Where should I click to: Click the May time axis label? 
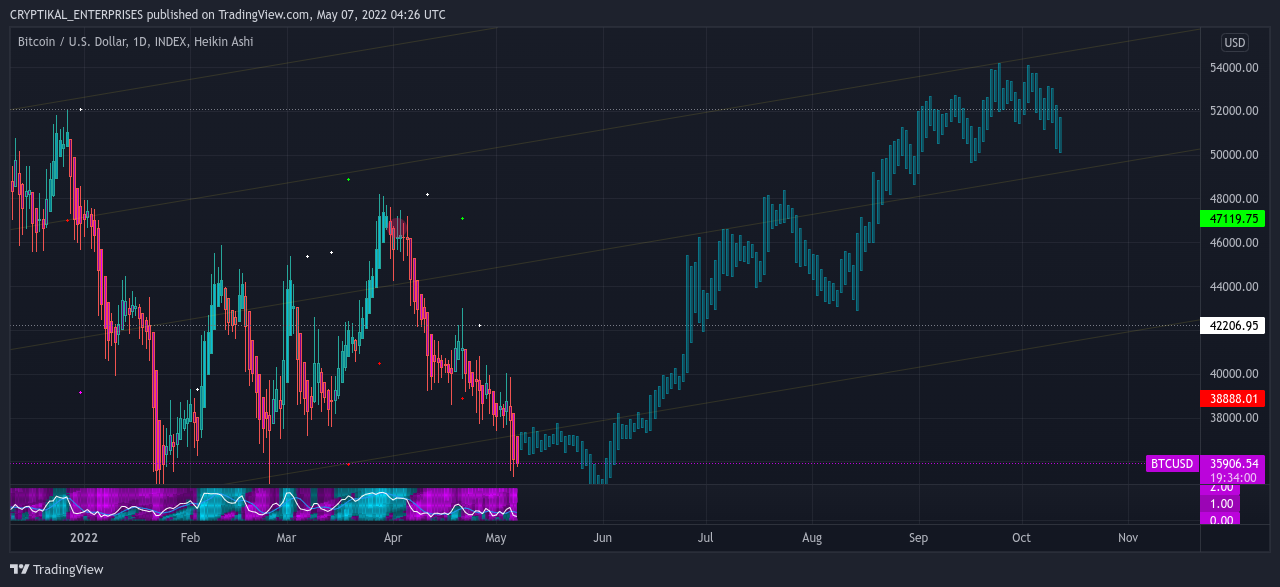click(x=496, y=538)
